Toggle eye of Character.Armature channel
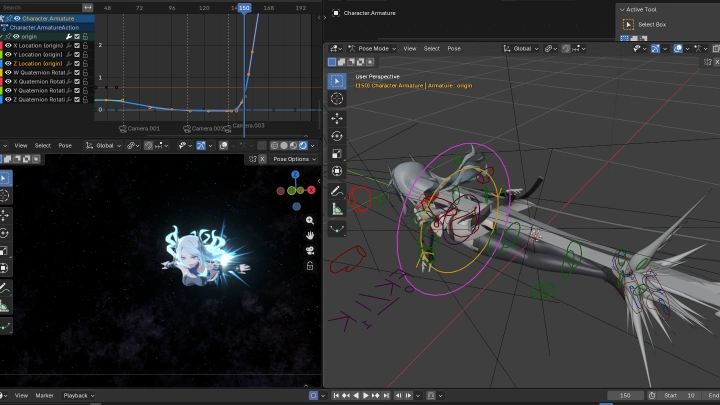The height and width of the screenshot is (405, 720). [x=17, y=18]
